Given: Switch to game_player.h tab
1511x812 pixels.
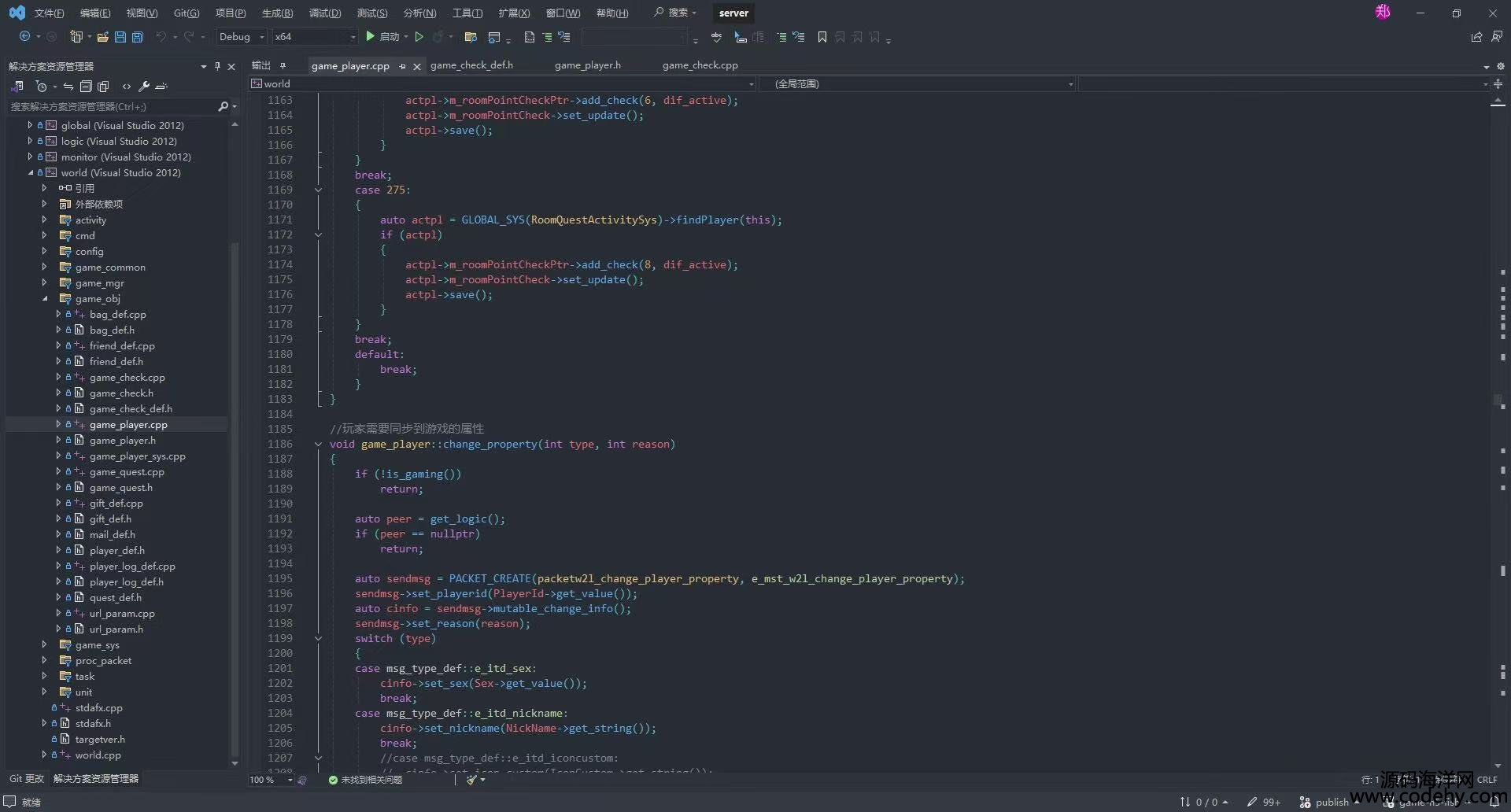Looking at the screenshot, I should click(x=587, y=65).
